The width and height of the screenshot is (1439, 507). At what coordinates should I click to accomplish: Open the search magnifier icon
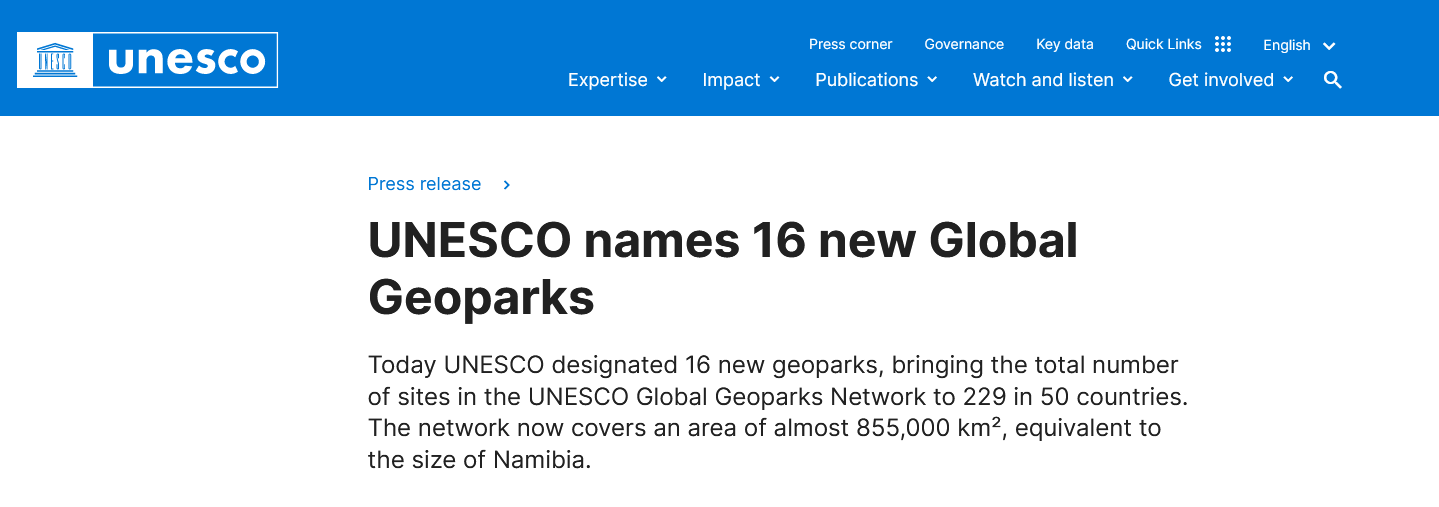[x=1332, y=80]
